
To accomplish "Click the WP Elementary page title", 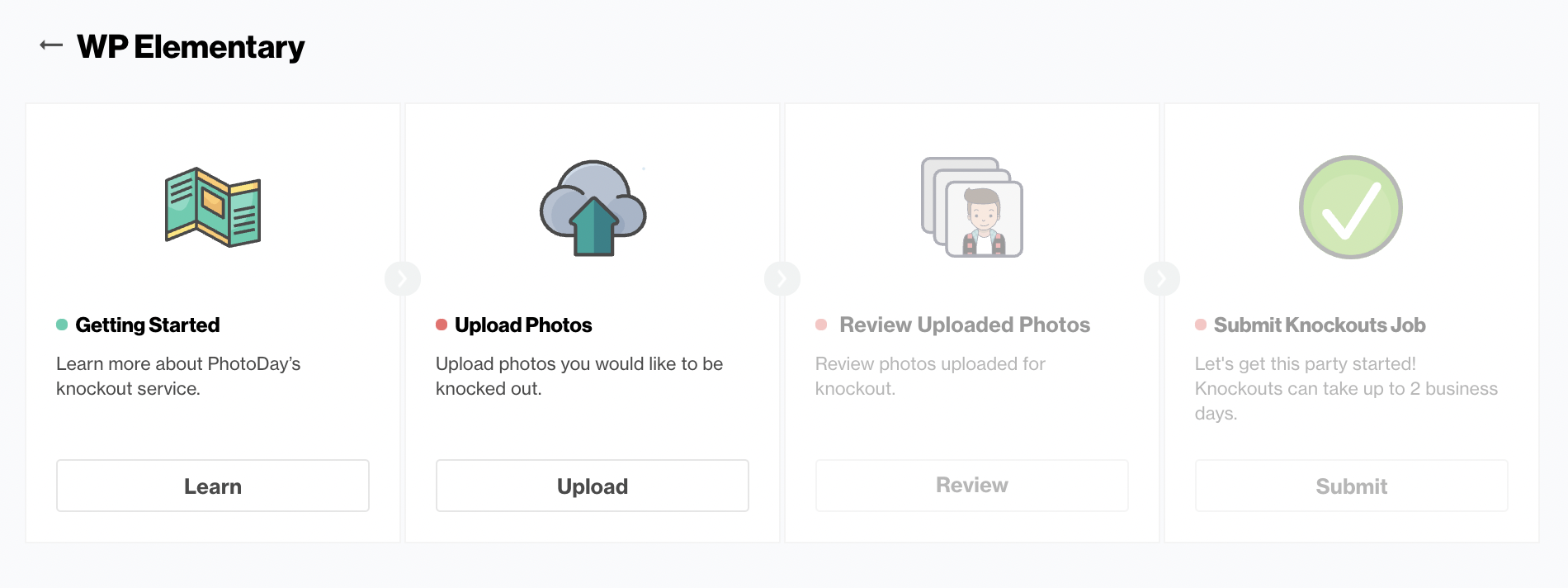I will [191, 47].
